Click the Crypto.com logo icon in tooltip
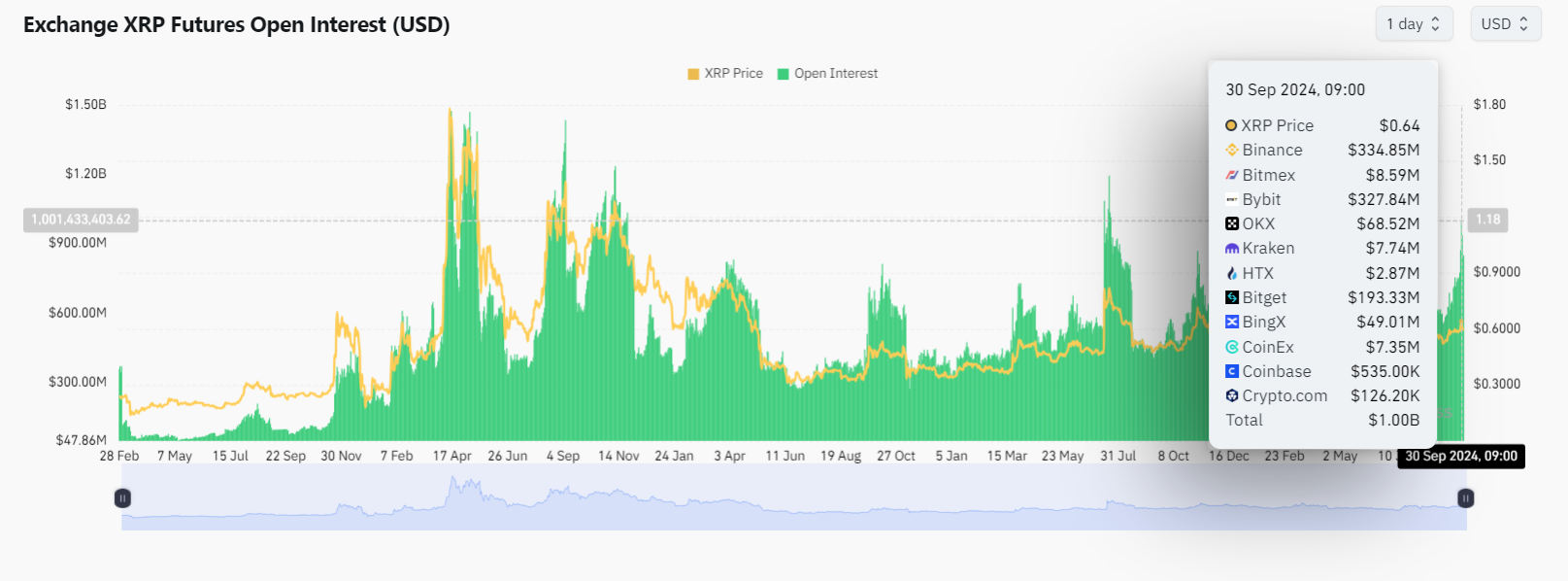Image resolution: width=1568 pixels, height=581 pixels. point(1232,395)
